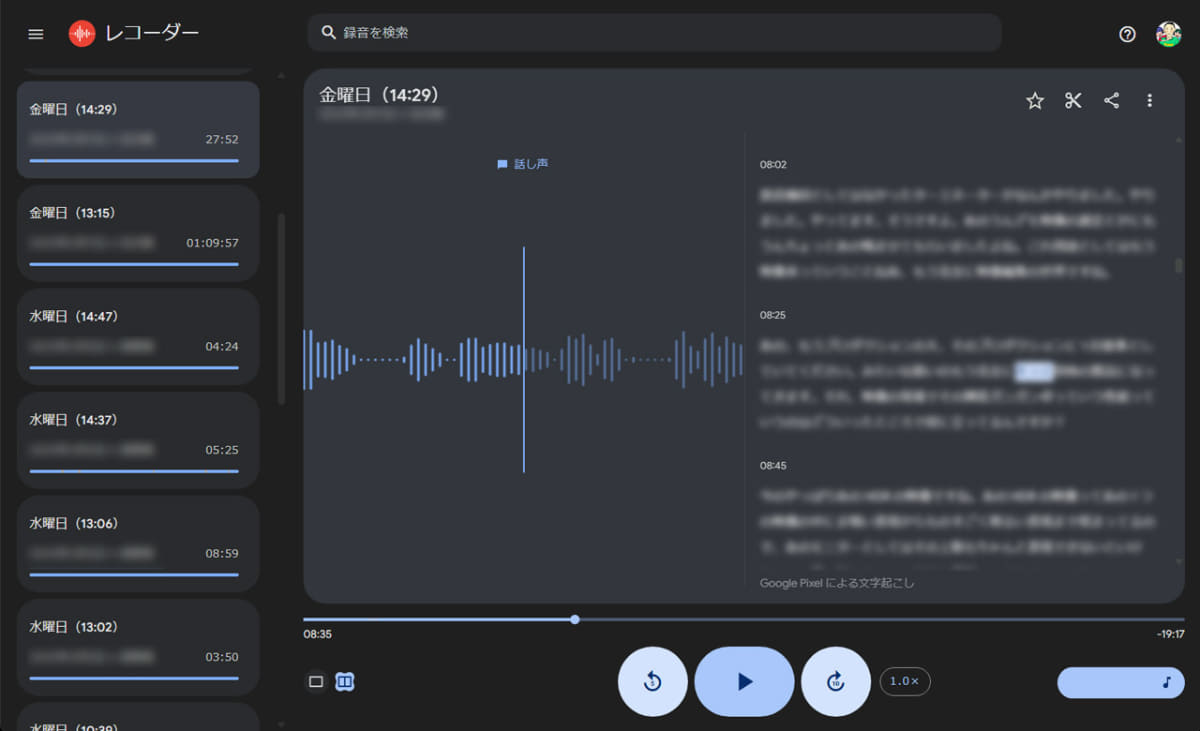This screenshot has width=1200, height=731.
Task: Select recording 金曜日（14:29）in the list
Action: 138,130
